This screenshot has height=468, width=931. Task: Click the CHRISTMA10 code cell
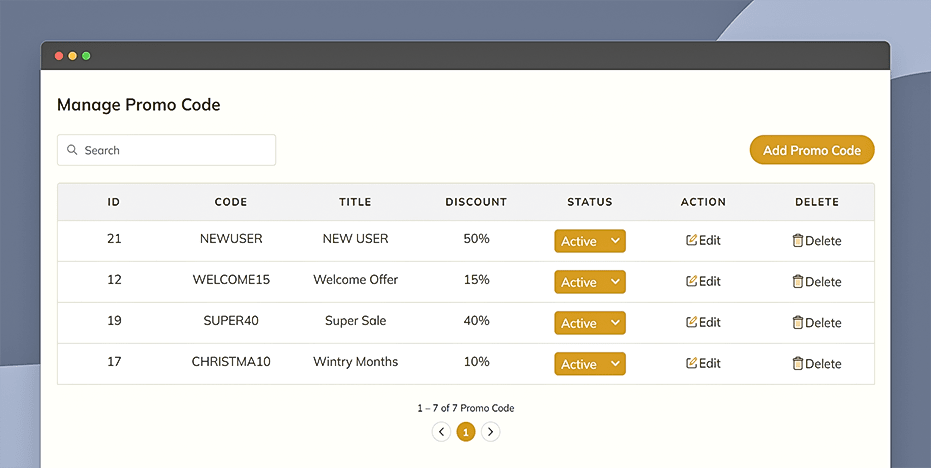231,362
